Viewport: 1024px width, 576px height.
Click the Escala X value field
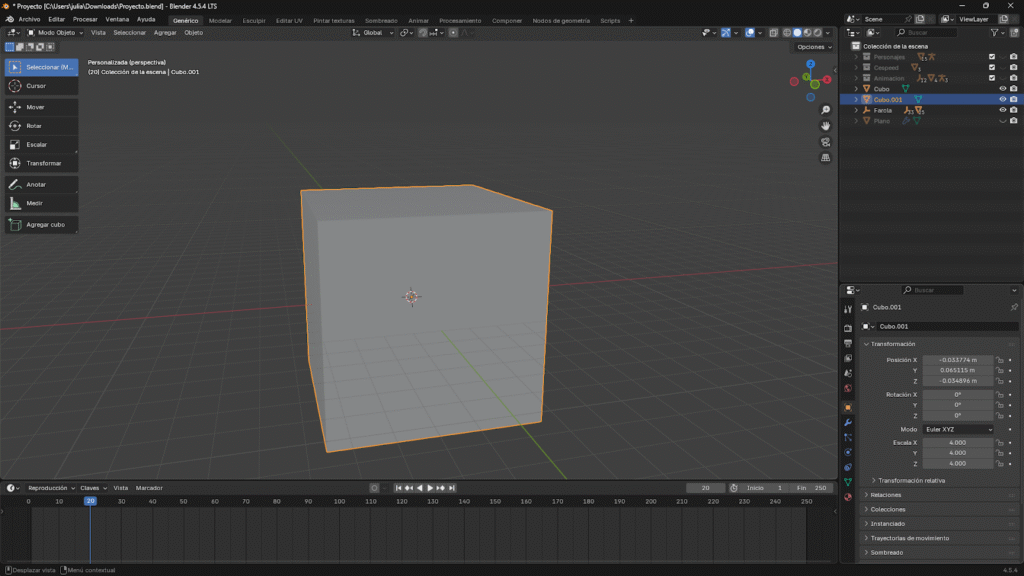tap(957, 442)
